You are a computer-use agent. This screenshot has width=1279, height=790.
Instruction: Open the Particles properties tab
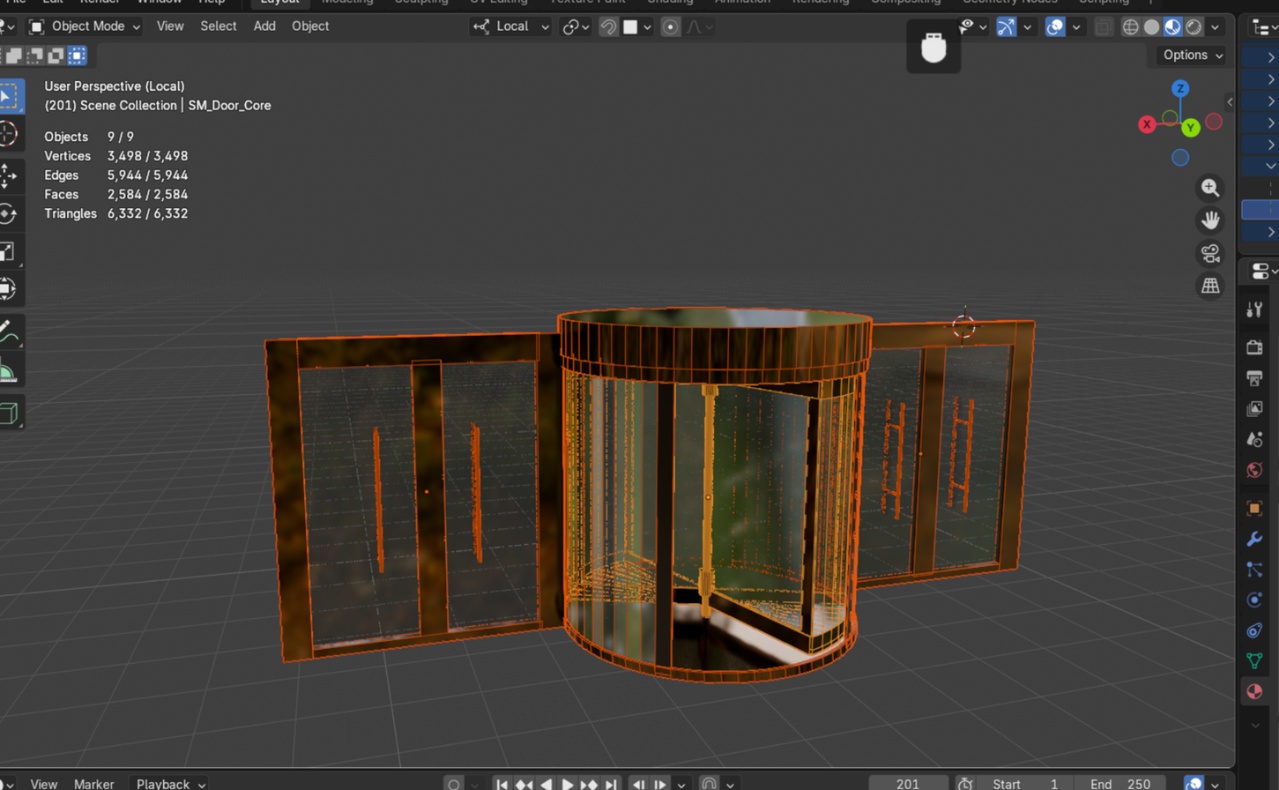click(x=1255, y=570)
